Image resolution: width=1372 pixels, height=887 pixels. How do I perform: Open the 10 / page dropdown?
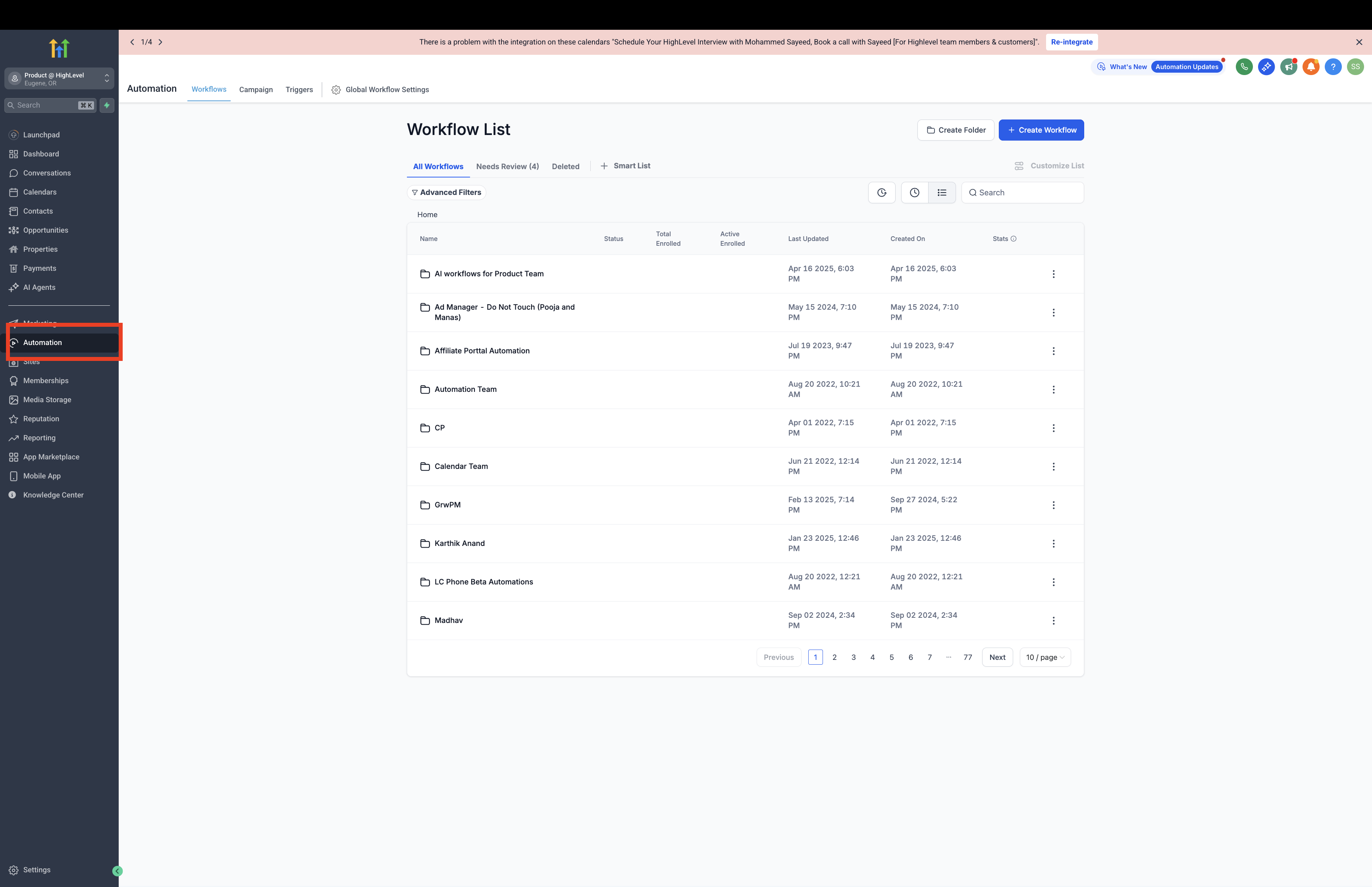tap(1044, 657)
